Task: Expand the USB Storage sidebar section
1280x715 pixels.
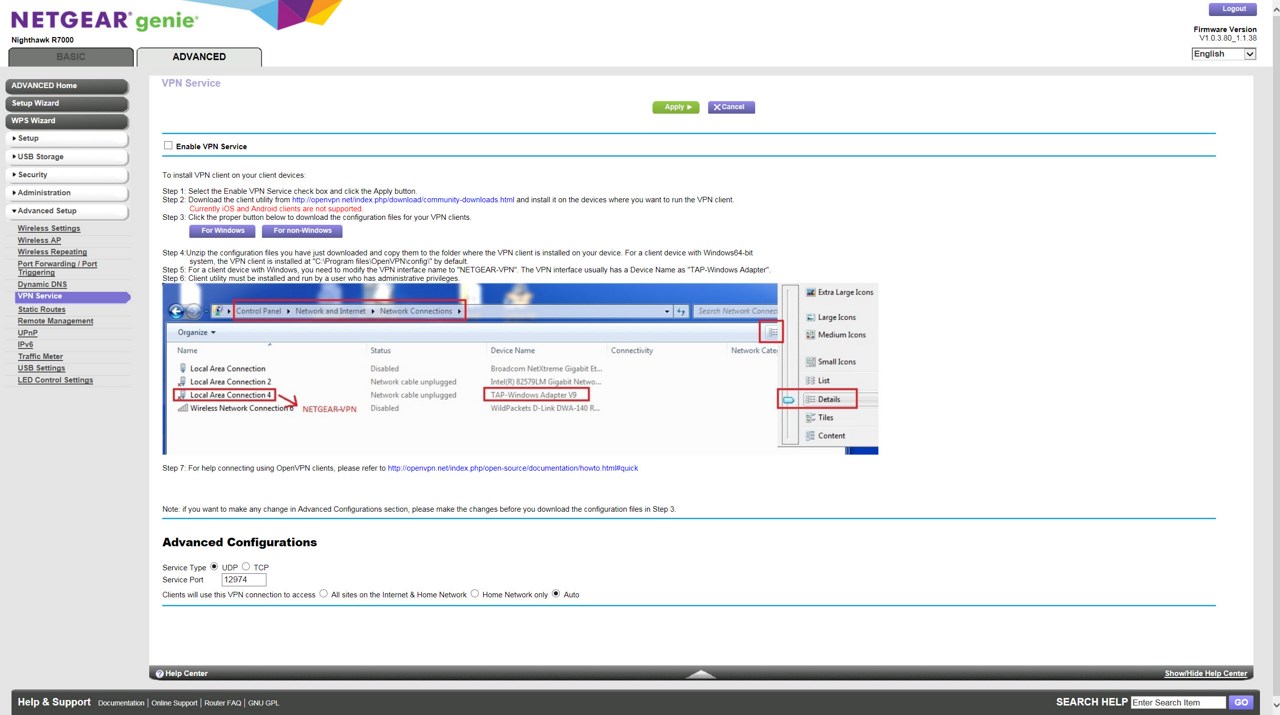Action: pyautogui.click(x=67, y=157)
